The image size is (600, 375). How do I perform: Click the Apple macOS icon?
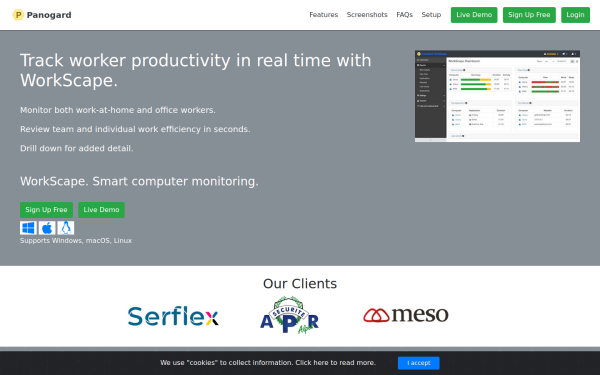click(47, 228)
